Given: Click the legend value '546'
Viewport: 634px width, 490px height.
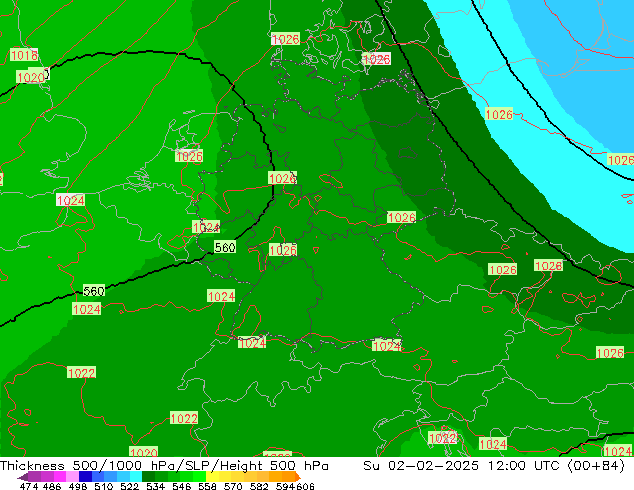Looking at the screenshot, I should [181, 486].
